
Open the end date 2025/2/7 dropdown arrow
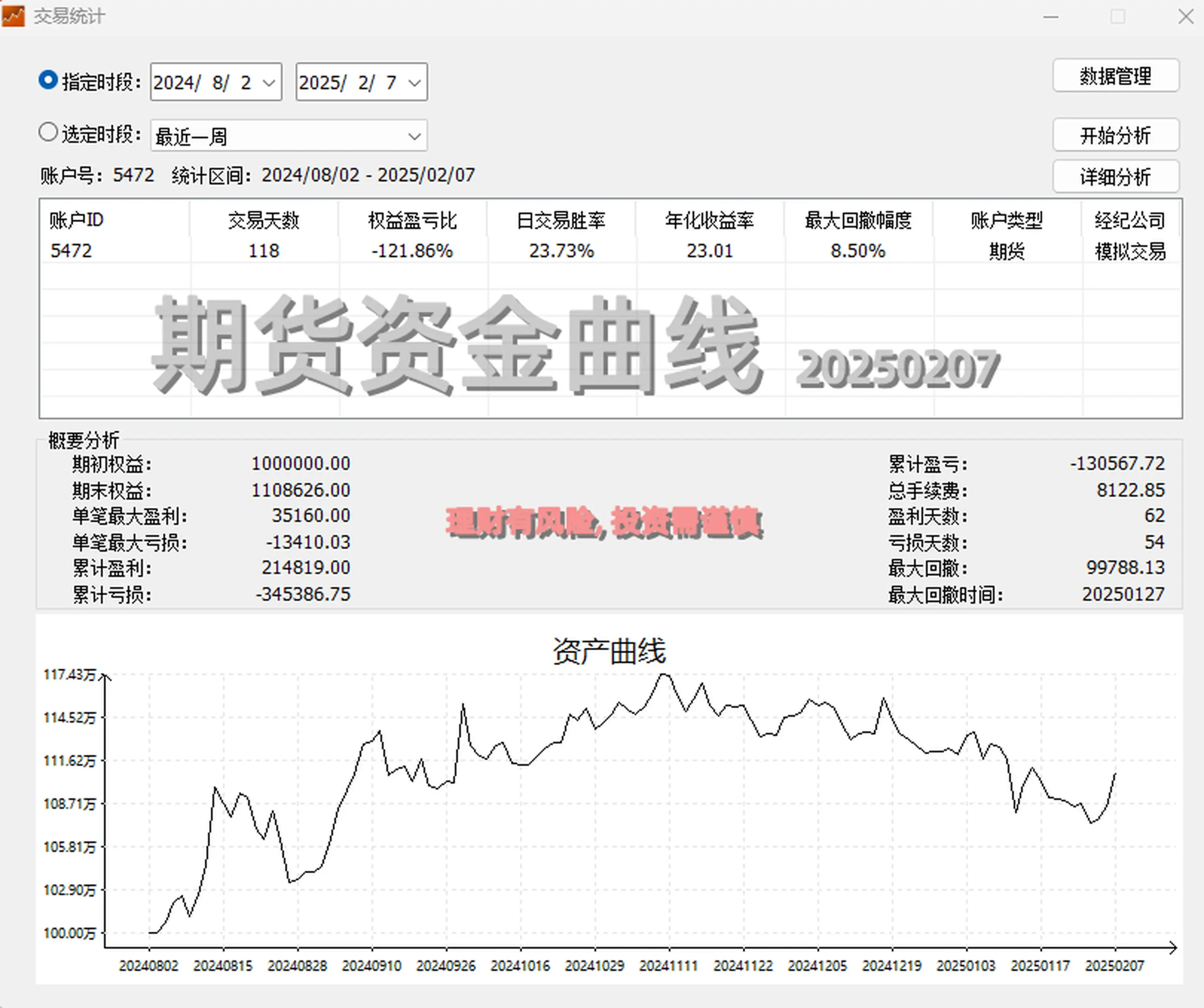tap(414, 83)
